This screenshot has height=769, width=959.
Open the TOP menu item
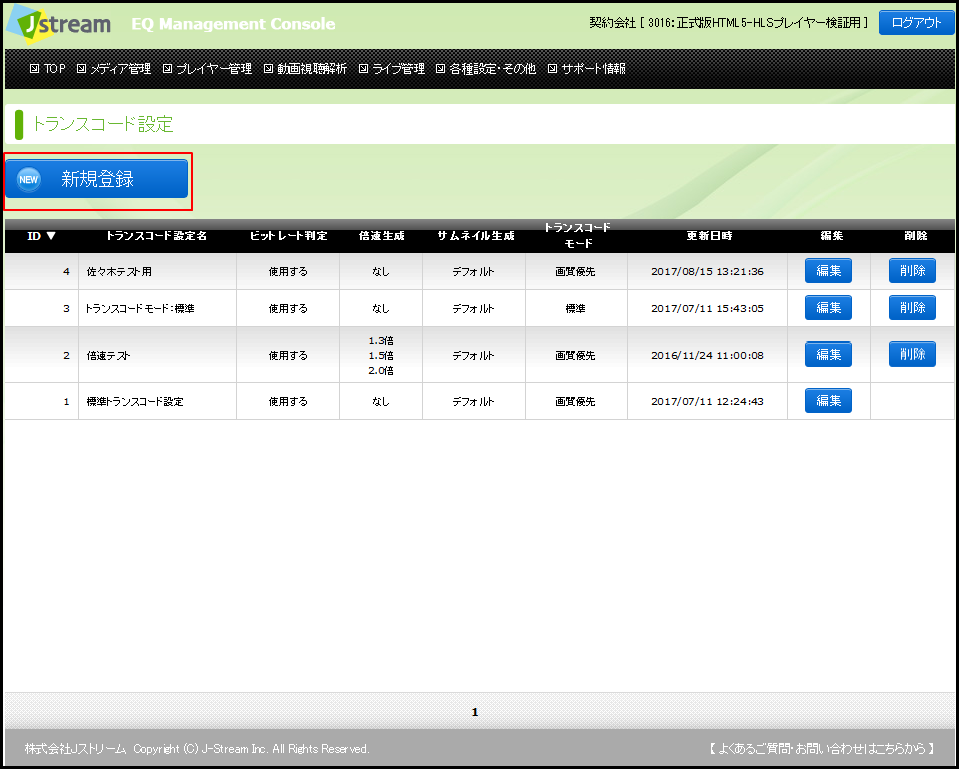48,69
